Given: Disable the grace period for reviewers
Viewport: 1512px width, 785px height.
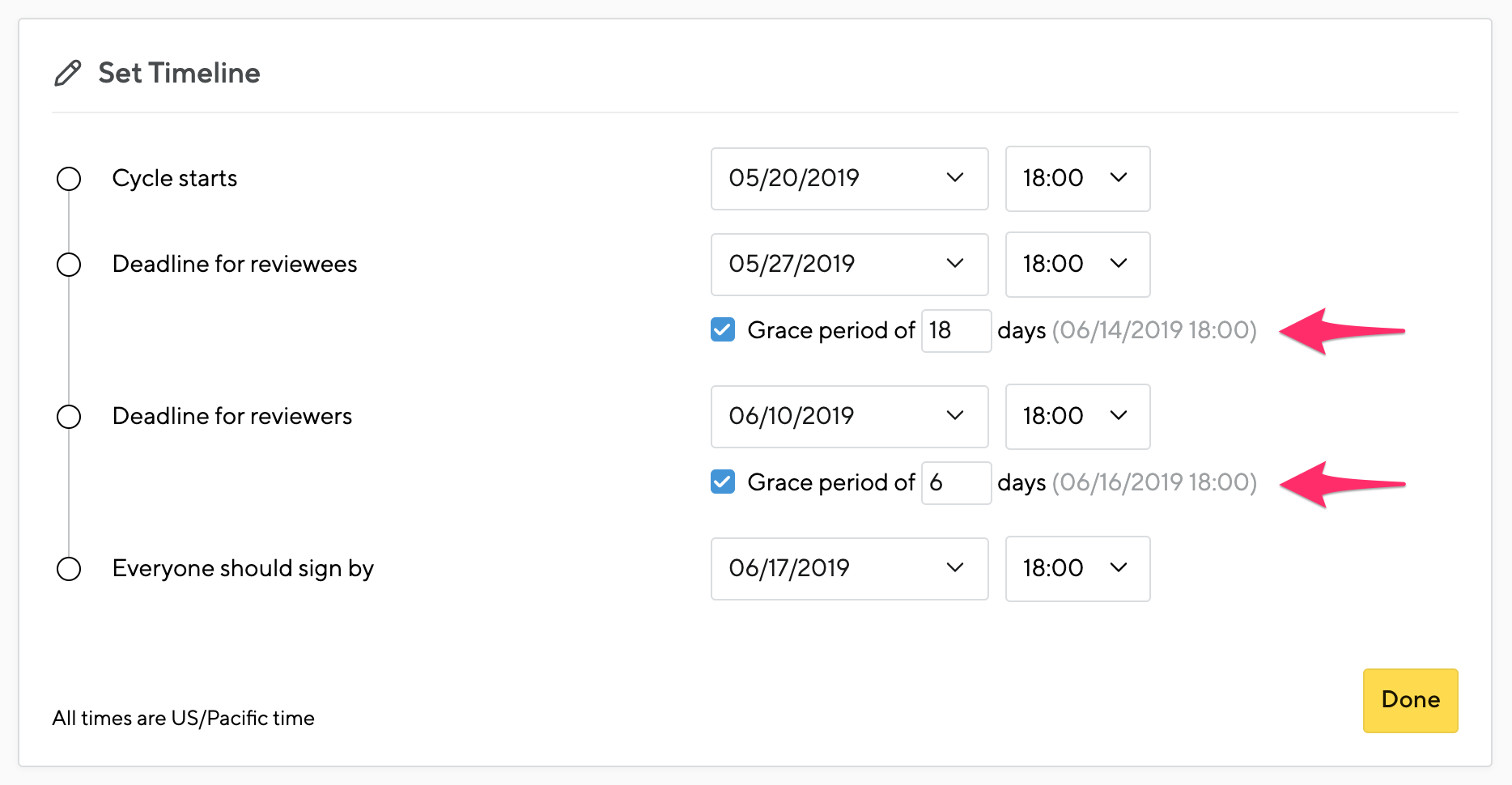Looking at the screenshot, I should point(722,482).
